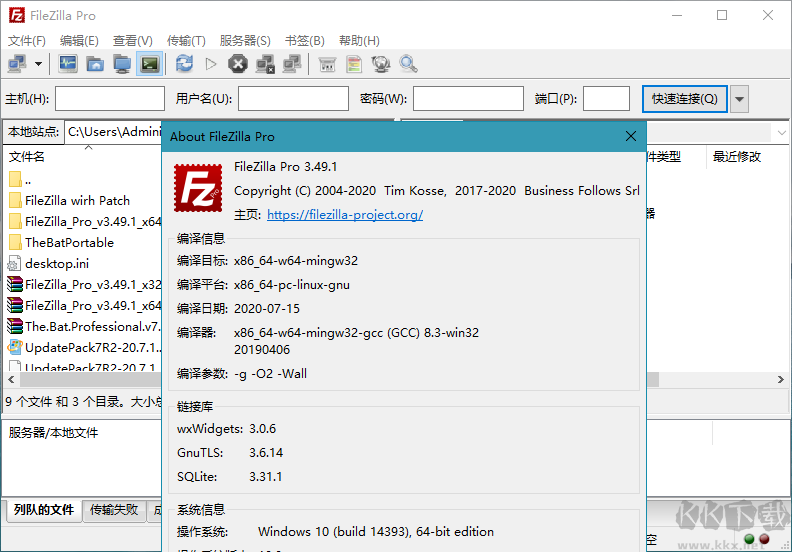792x552 pixels.
Task: Refresh file and folder lists
Action: click(184, 64)
